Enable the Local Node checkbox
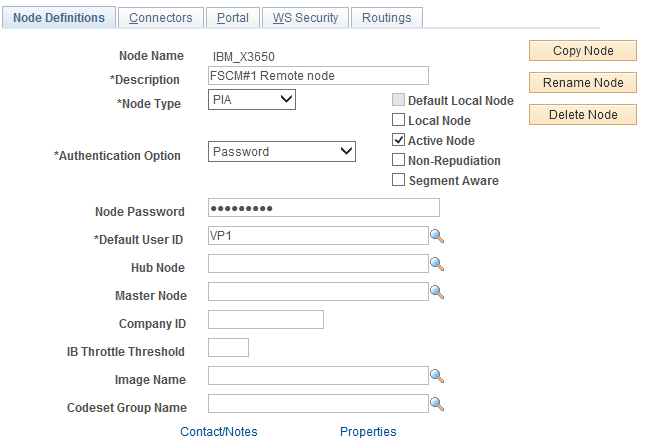Viewport: 645px width, 441px height. click(399, 121)
